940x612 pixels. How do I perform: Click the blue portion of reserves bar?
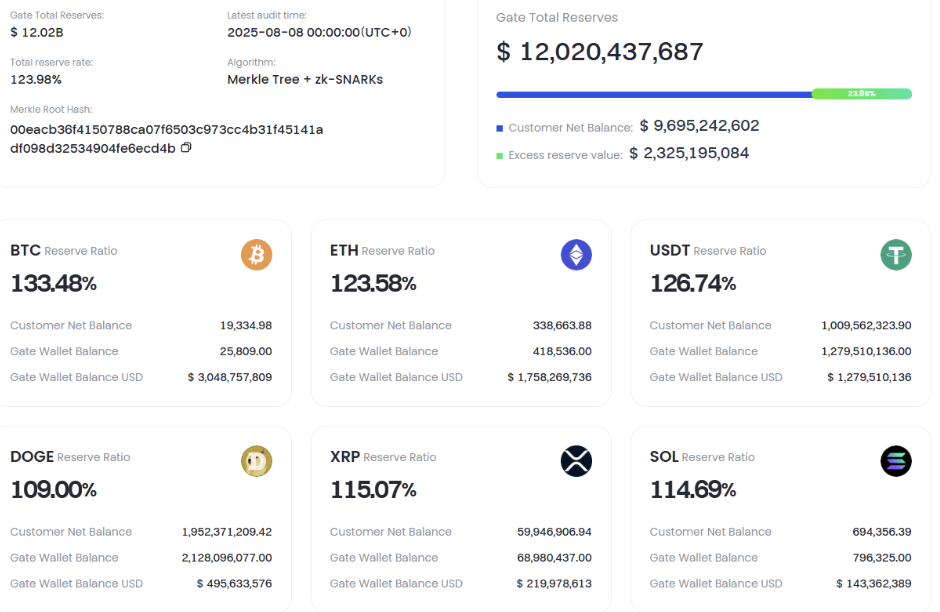[x=654, y=94]
